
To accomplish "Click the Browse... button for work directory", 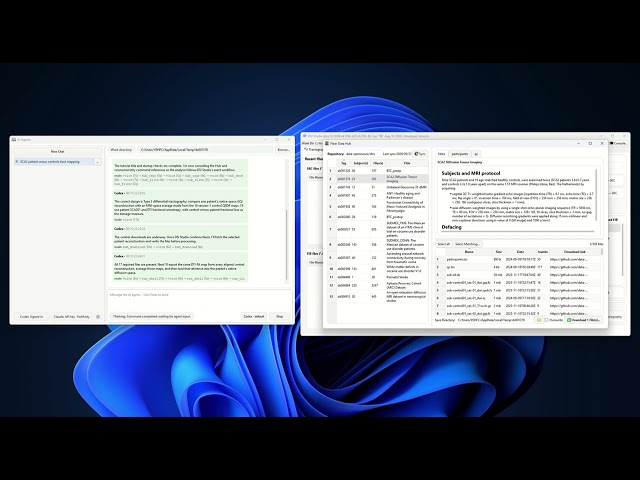I will (283, 150).
